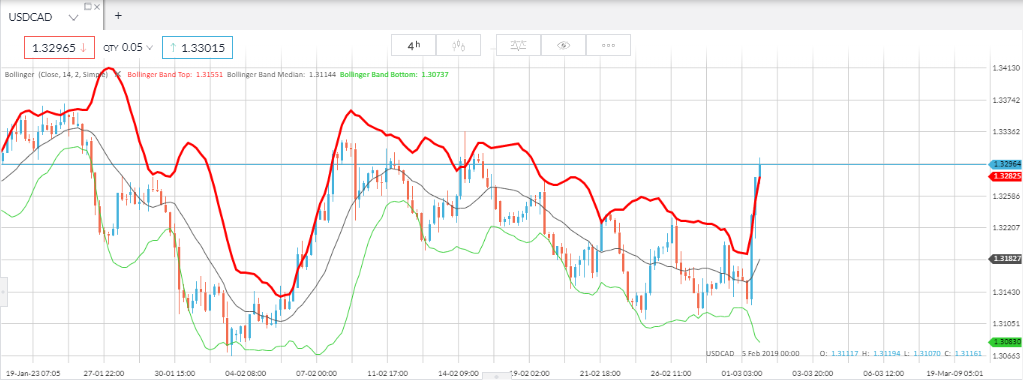Select the green lower band label 1.30830
Viewport: 1023px width, 380px height.
pyautogui.click(x=1005, y=341)
